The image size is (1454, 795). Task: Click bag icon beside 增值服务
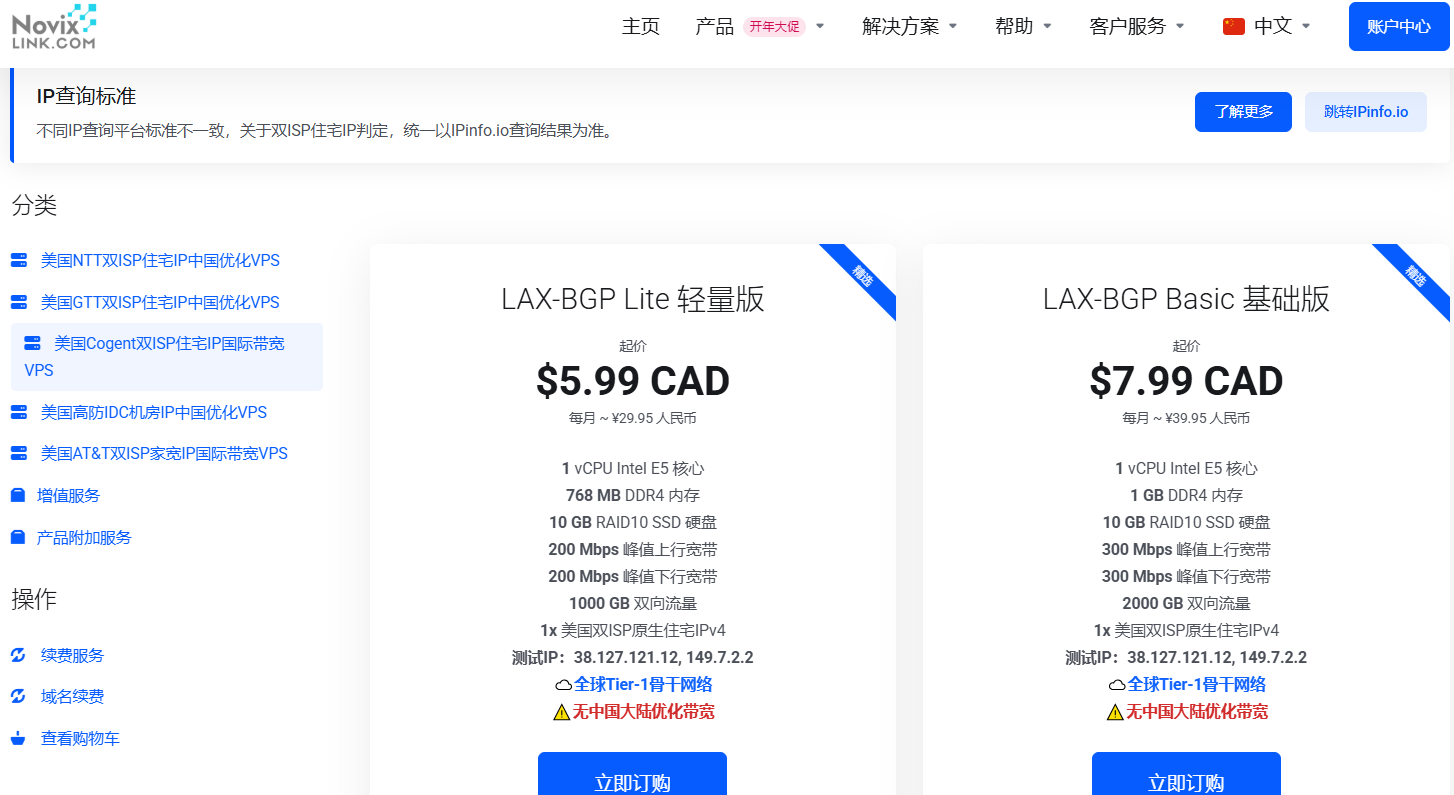[x=17, y=495]
